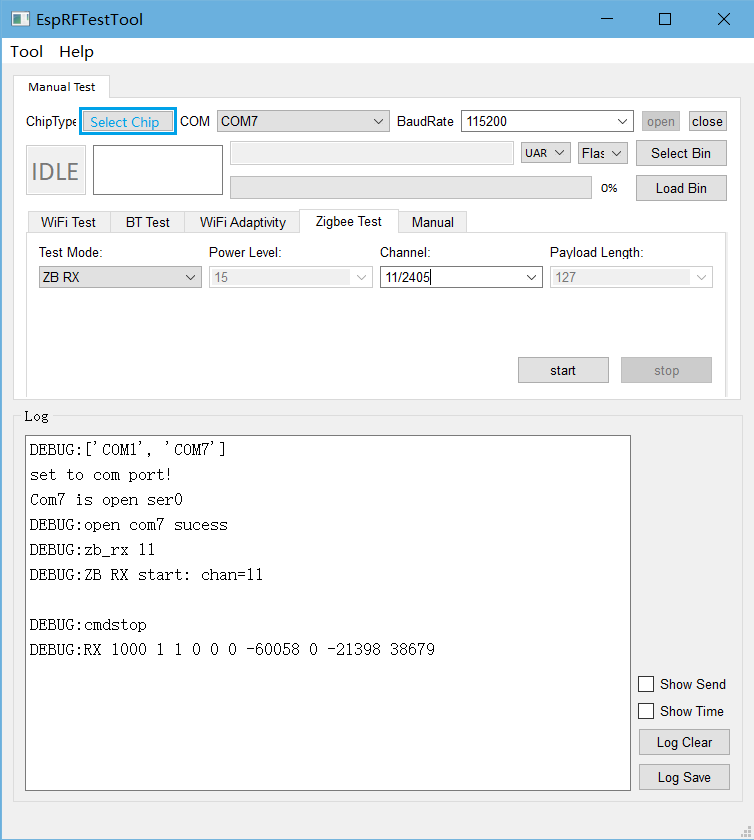Click the IDLE status indicator

tap(55, 171)
